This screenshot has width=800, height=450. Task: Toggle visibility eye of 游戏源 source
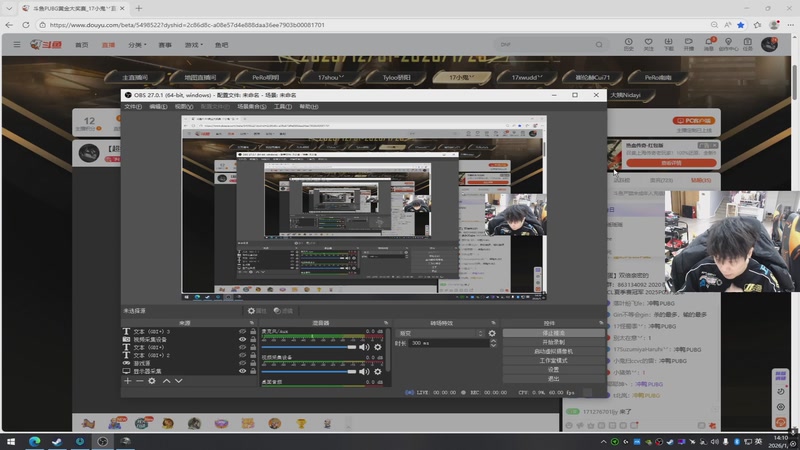pyautogui.click(x=242, y=363)
